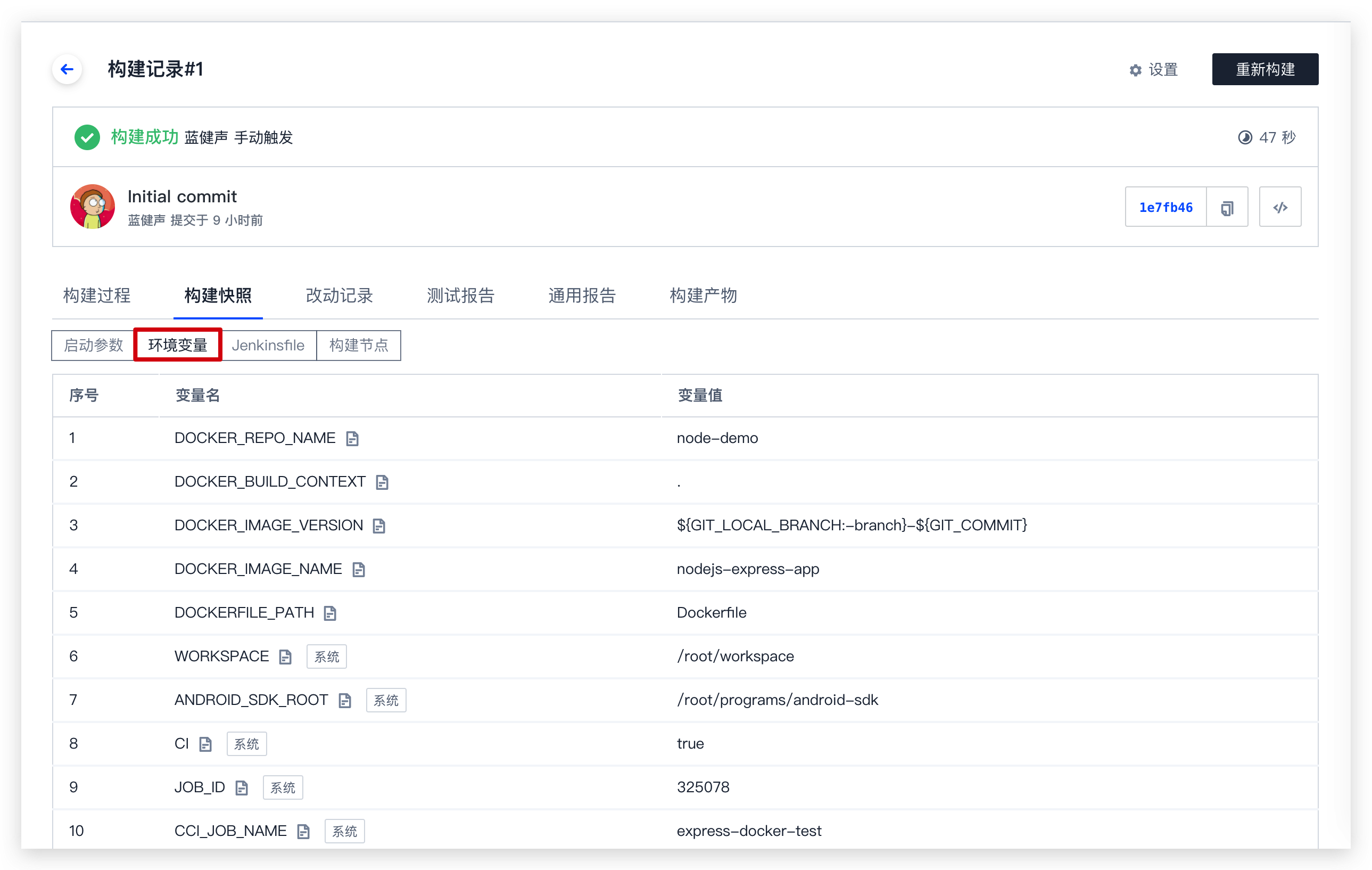The image size is (1372, 870).
Task: Click the value ${GIT_LOCAL_BRANCH:-branch}-${GIT_COMMIT}
Action: [852, 526]
